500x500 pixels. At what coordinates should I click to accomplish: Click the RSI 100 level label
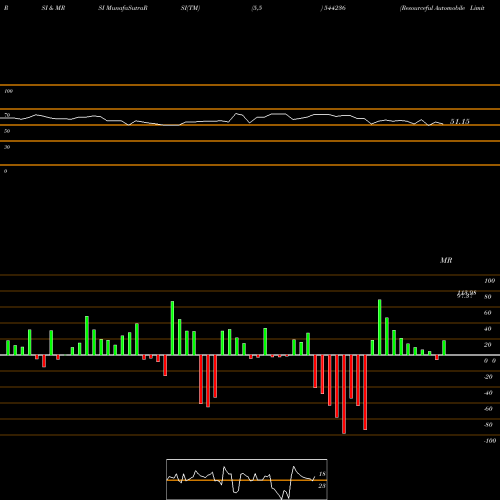point(8,91)
